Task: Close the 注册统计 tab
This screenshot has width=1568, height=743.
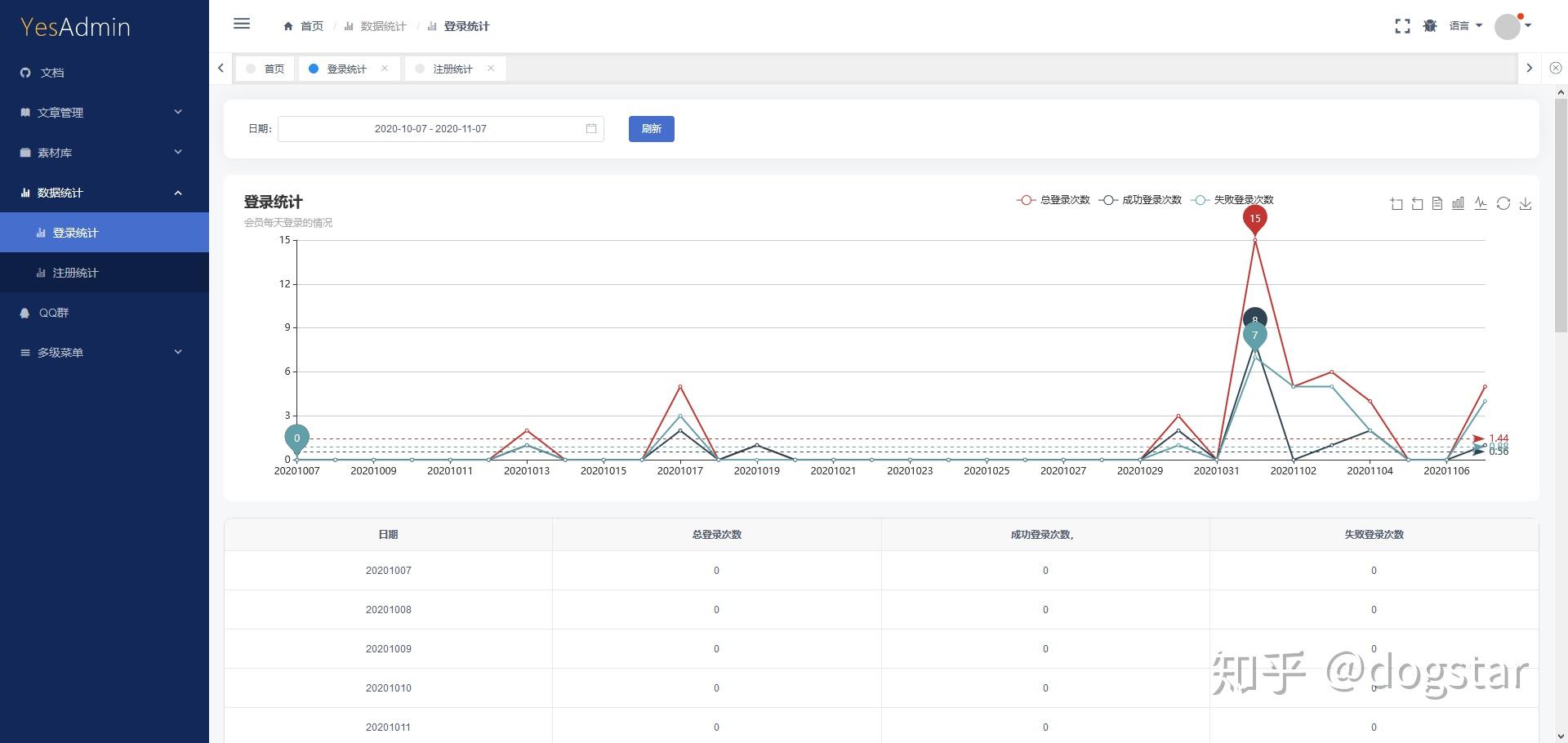Action: [x=491, y=69]
